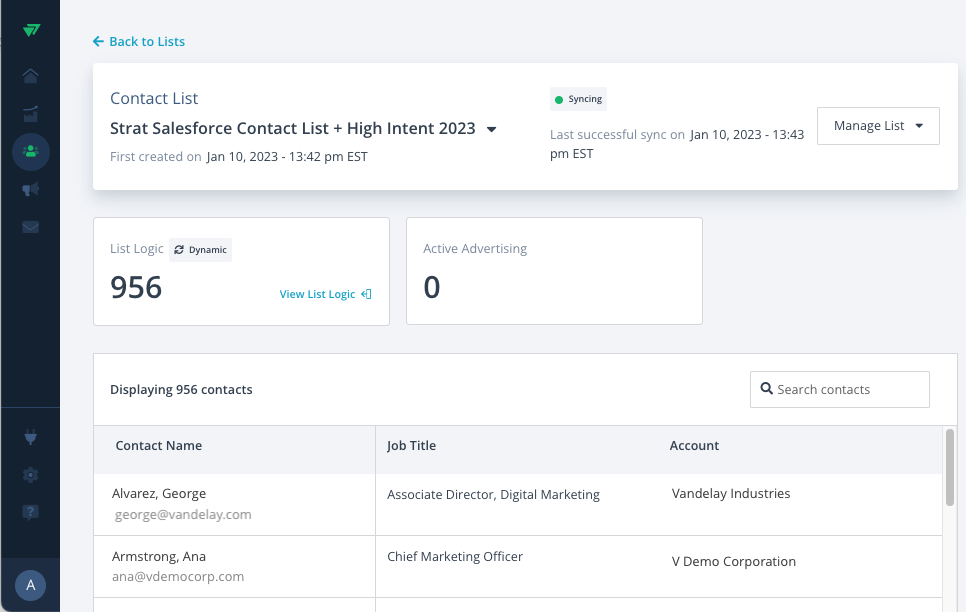Select the Contacts people sidebar icon

click(30, 152)
